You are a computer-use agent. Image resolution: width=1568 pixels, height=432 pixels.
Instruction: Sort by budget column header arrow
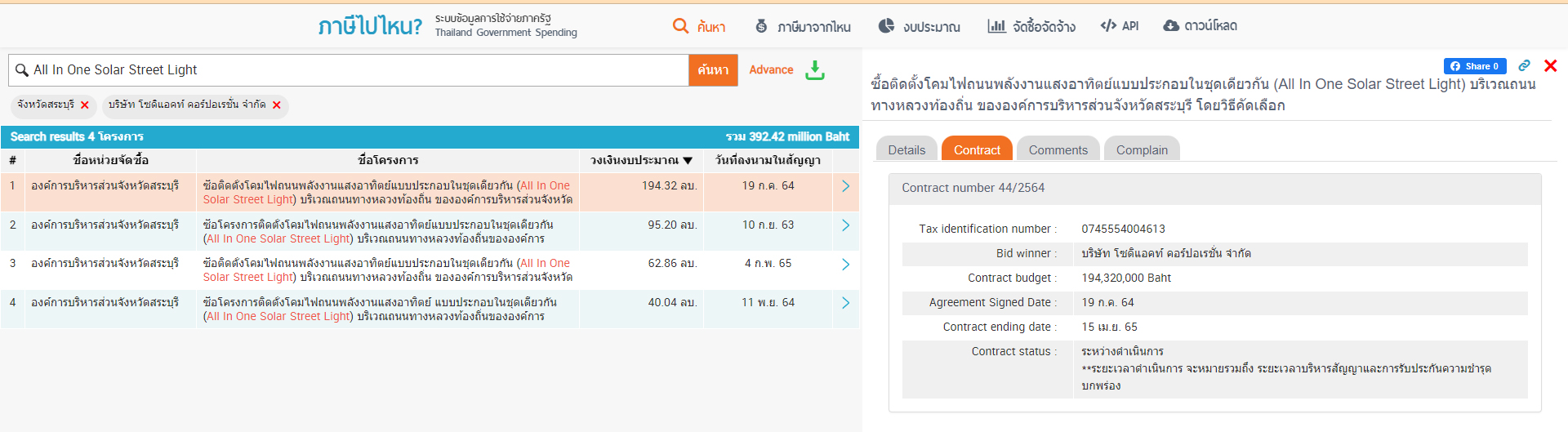688,161
